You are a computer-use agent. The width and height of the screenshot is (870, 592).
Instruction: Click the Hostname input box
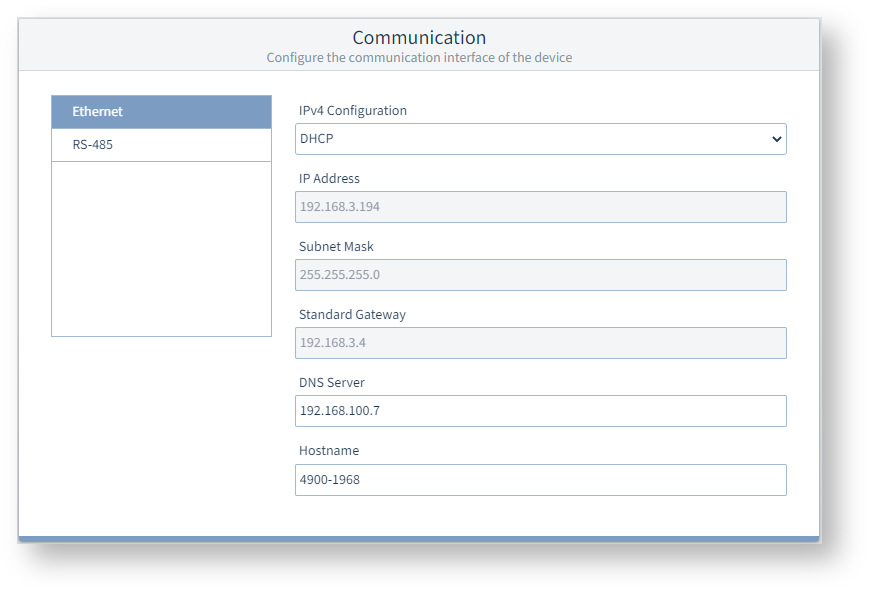point(540,480)
